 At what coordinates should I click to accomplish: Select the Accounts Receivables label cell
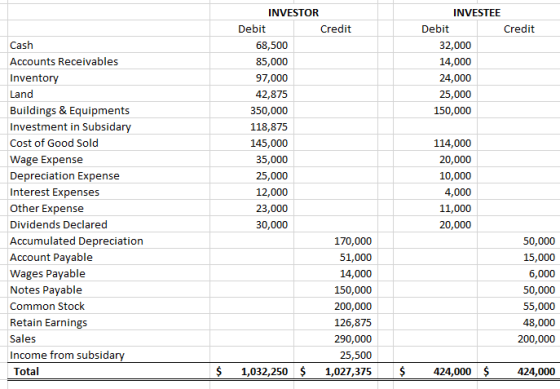coord(64,61)
